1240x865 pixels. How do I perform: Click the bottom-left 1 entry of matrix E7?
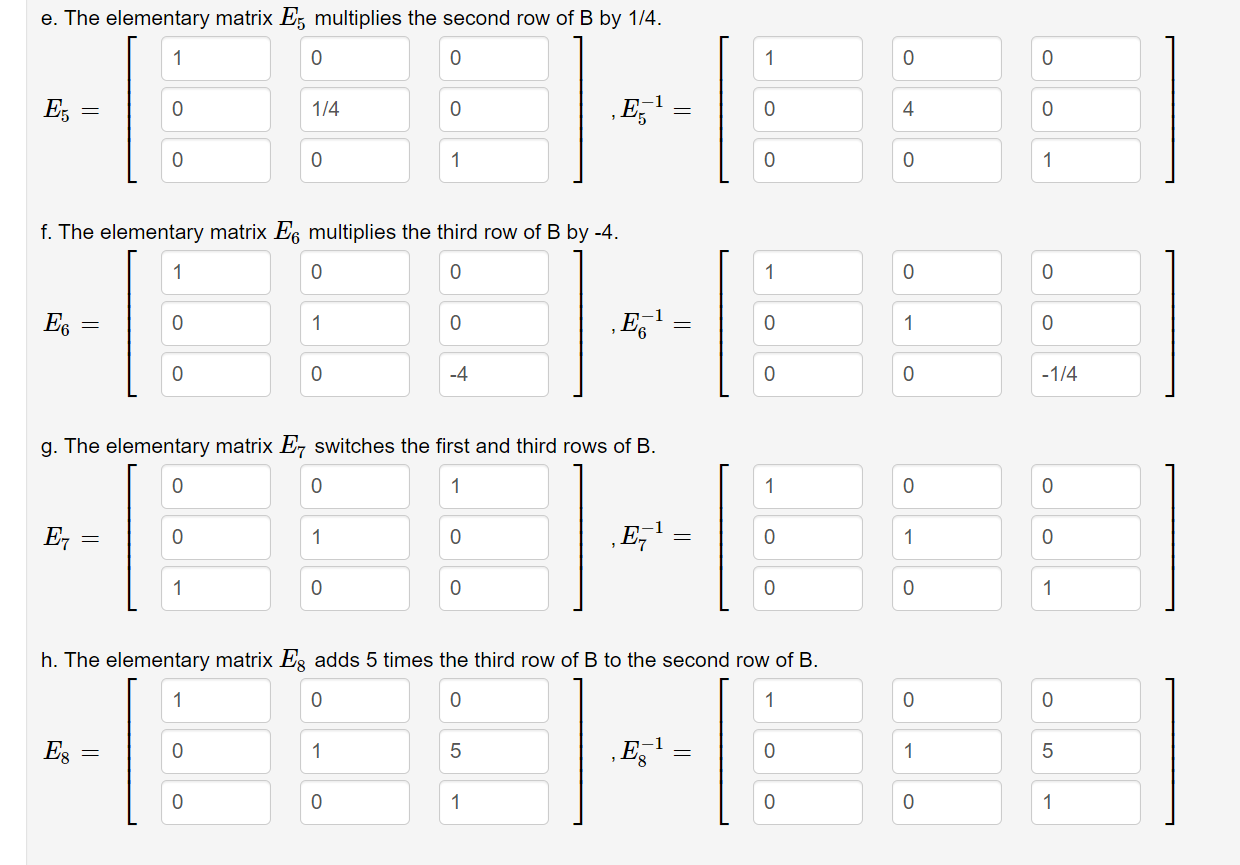pos(215,588)
